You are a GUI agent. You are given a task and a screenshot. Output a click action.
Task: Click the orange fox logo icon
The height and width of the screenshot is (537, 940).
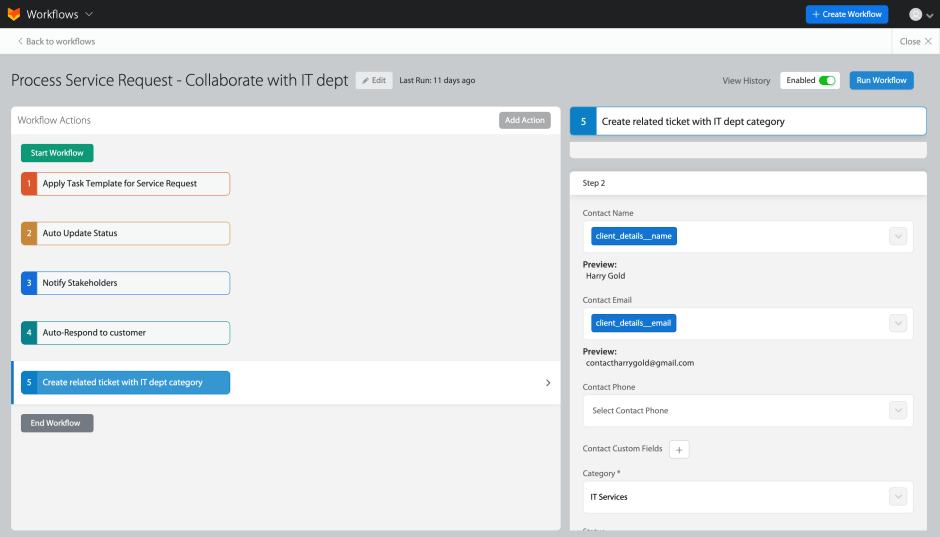tap(13, 14)
